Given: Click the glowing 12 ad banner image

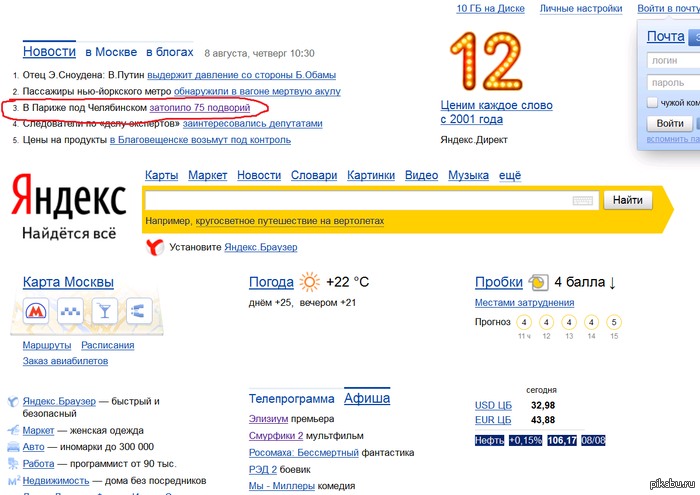Looking at the screenshot, I should 486,61.
